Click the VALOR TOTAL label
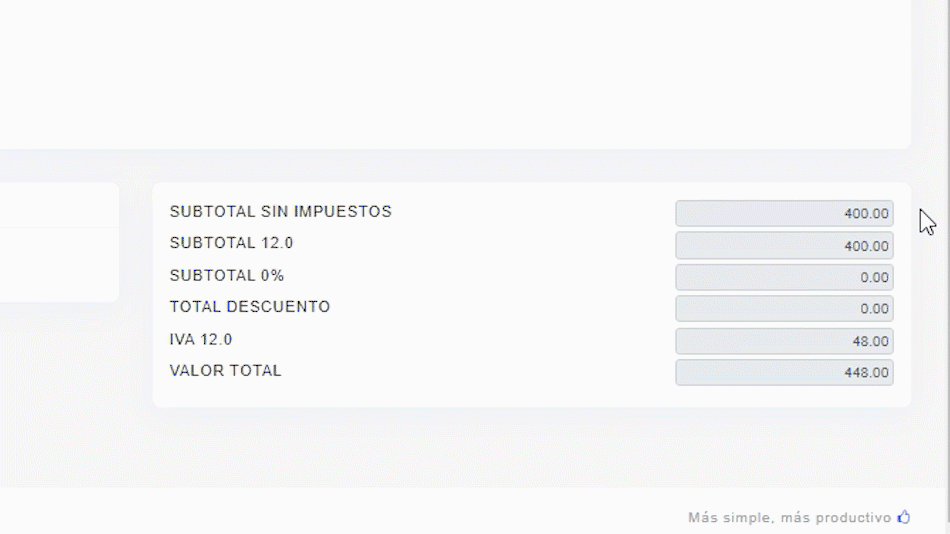The image size is (950, 534). click(225, 371)
